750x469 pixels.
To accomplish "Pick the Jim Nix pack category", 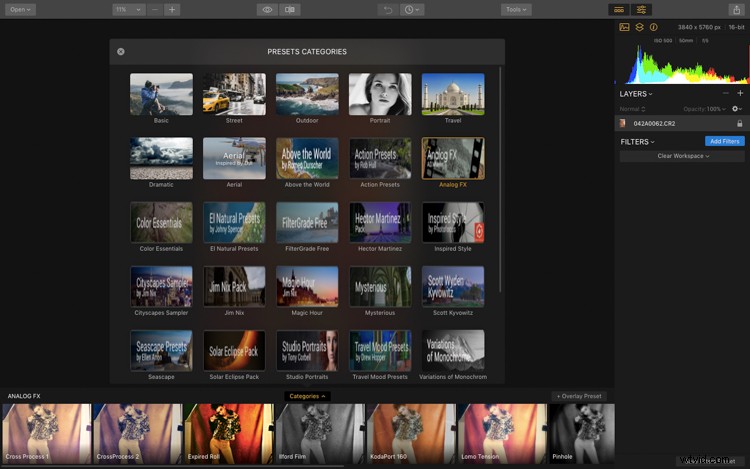I will pyautogui.click(x=234, y=291).
